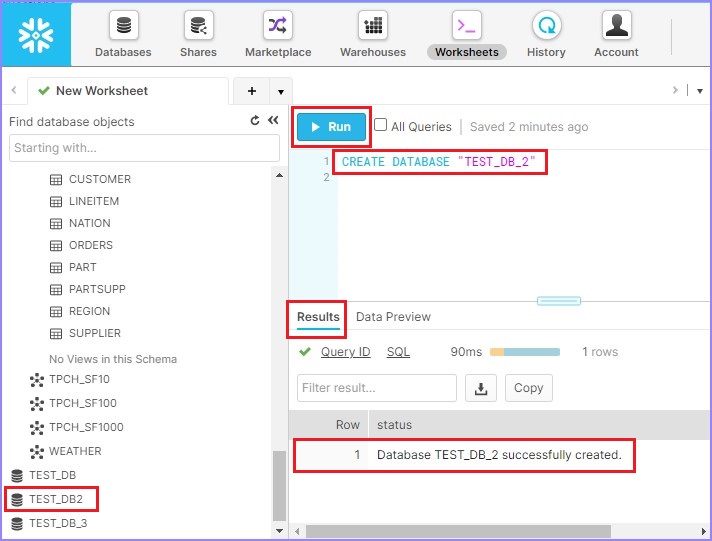Open the new worksheet dropdown arrow

tap(281, 91)
